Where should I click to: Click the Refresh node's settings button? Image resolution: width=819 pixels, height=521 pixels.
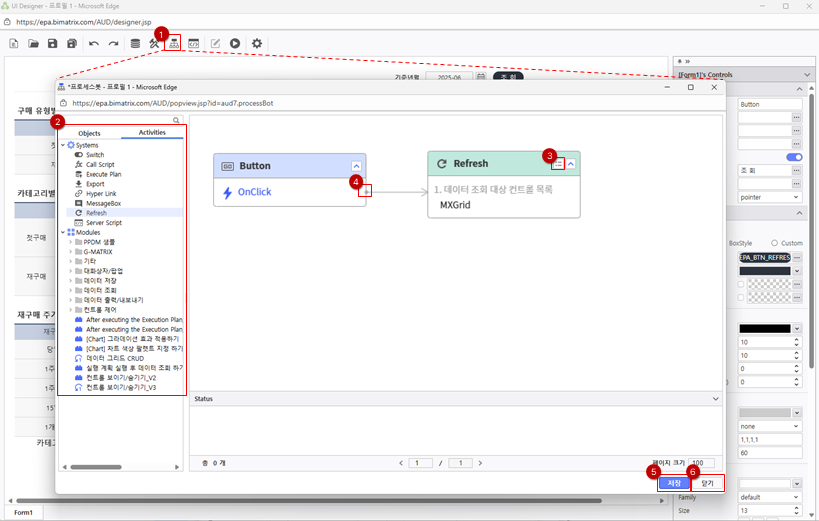pos(559,164)
